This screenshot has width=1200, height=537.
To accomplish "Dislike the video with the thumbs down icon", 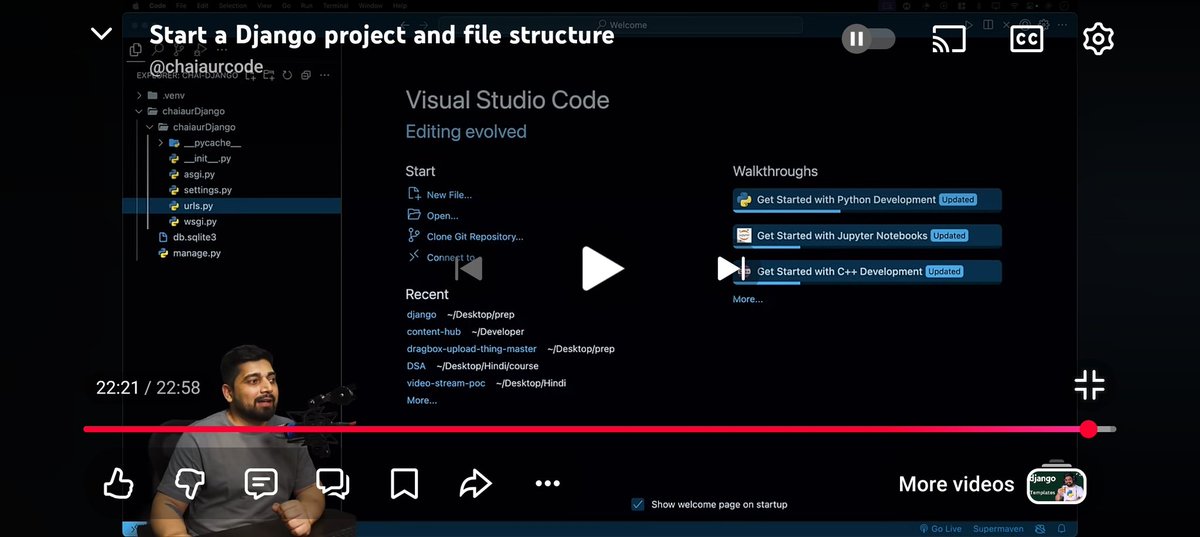I will 189,484.
